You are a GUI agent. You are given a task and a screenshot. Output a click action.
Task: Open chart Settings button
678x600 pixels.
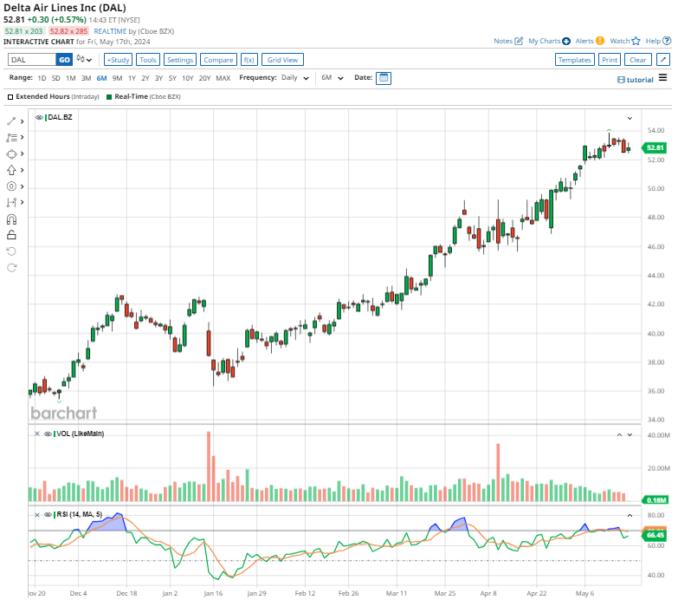[180, 60]
